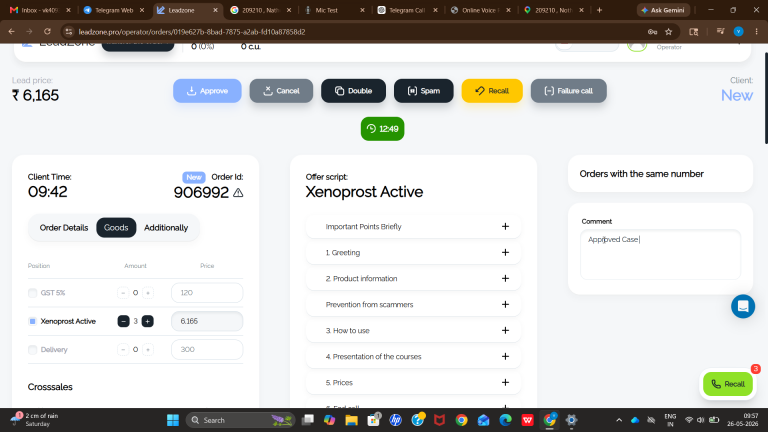
Task: Open File Explorer from taskbar
Action: click(x=351, y=420)
